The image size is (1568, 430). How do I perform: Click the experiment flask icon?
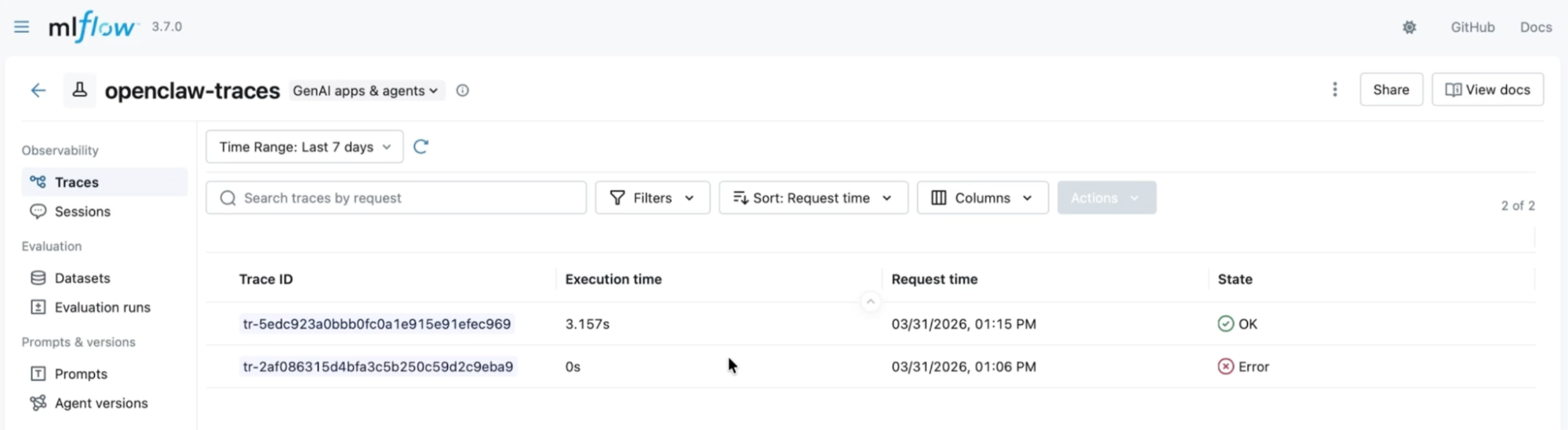pos(79,90)
